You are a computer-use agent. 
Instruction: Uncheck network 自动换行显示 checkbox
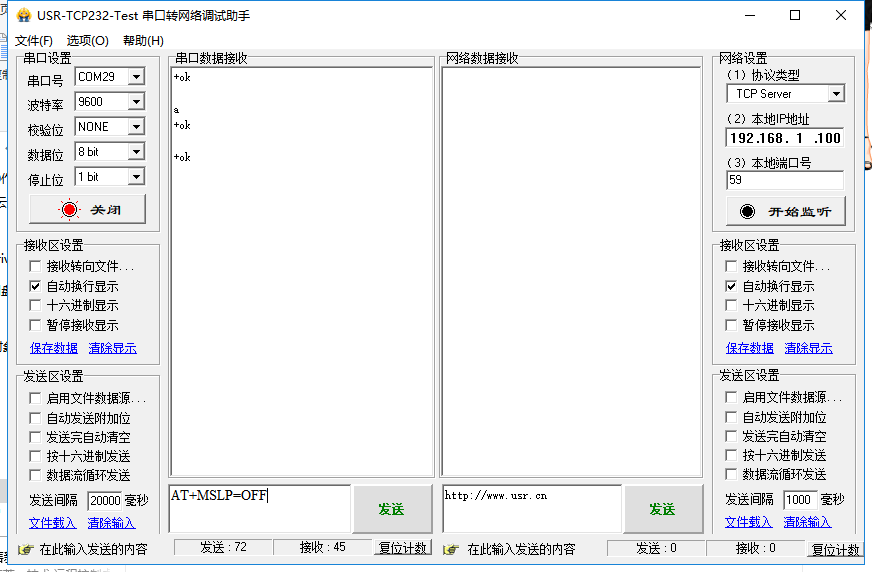pos(731,286)
